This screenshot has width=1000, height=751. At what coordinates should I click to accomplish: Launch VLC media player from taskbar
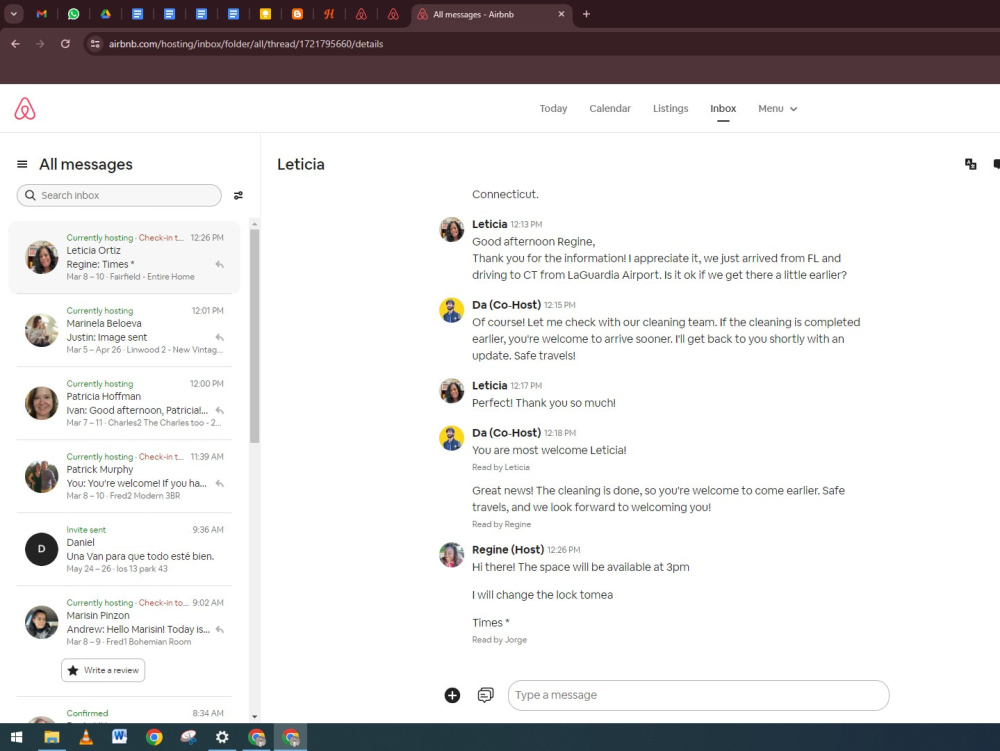coord(85,738)
